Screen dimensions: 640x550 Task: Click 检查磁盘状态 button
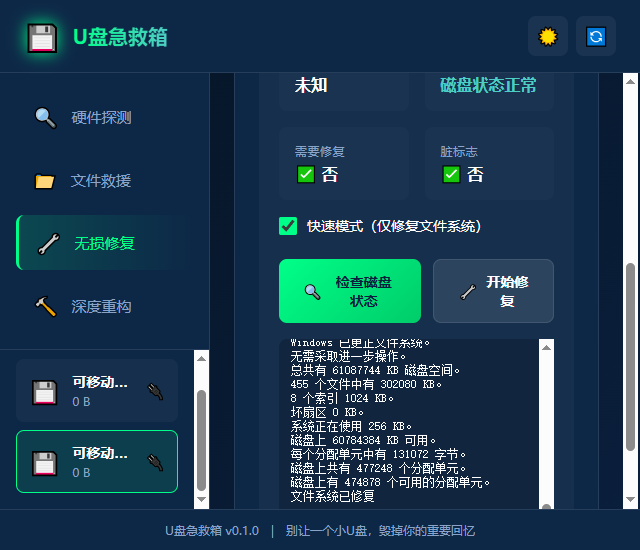click(350, 291)
